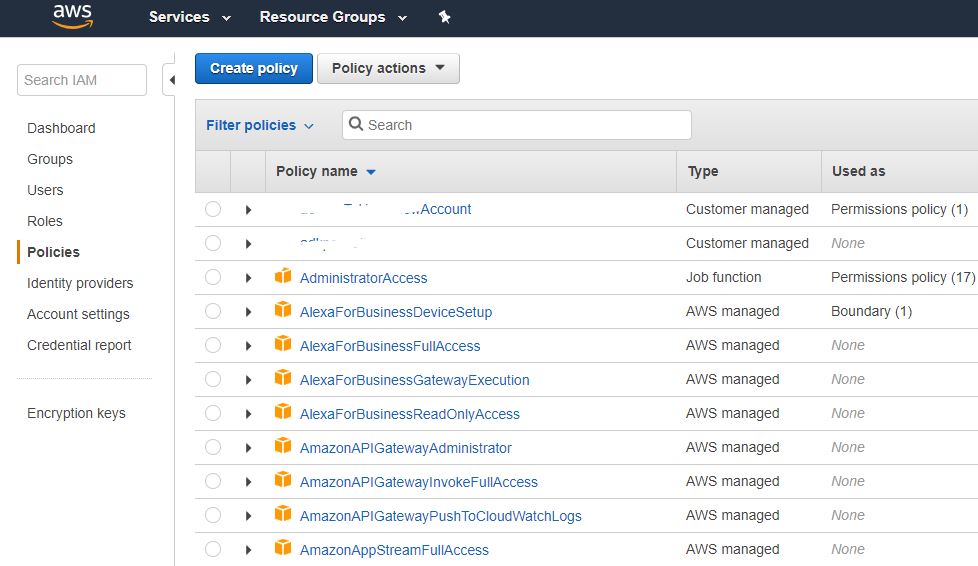The width and height of the screenshot is (978, 566).
Task: Expand the AmazonAPIGatewayAdministrator row details
Action: tap(248, 448)
